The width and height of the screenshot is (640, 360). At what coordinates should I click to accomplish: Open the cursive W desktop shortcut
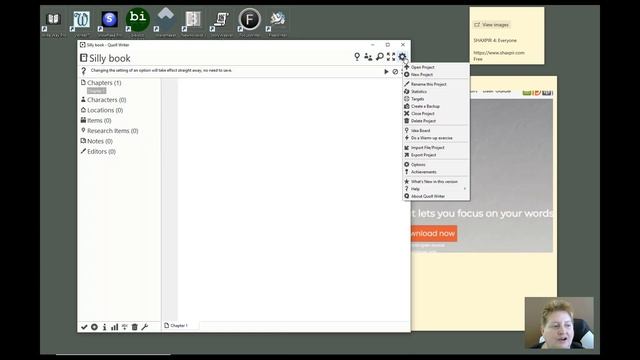(81, 22)
